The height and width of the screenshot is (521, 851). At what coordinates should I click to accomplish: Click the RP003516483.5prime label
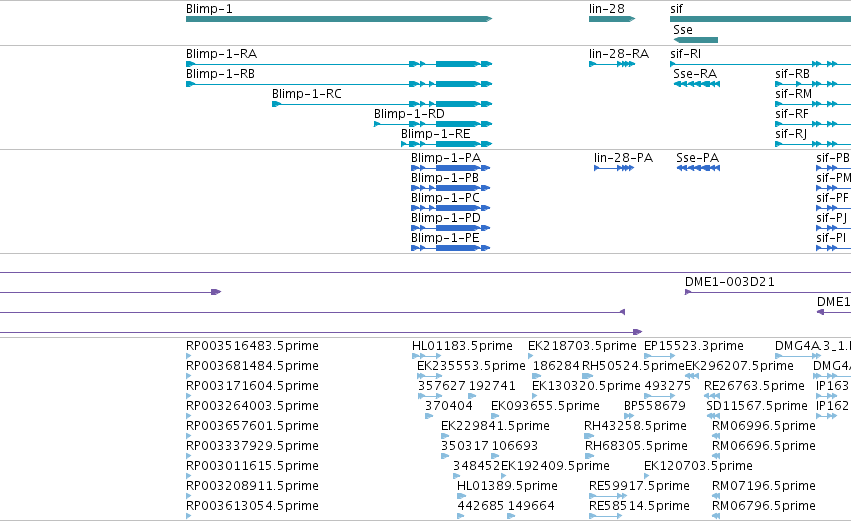click(x=252, y=346)
